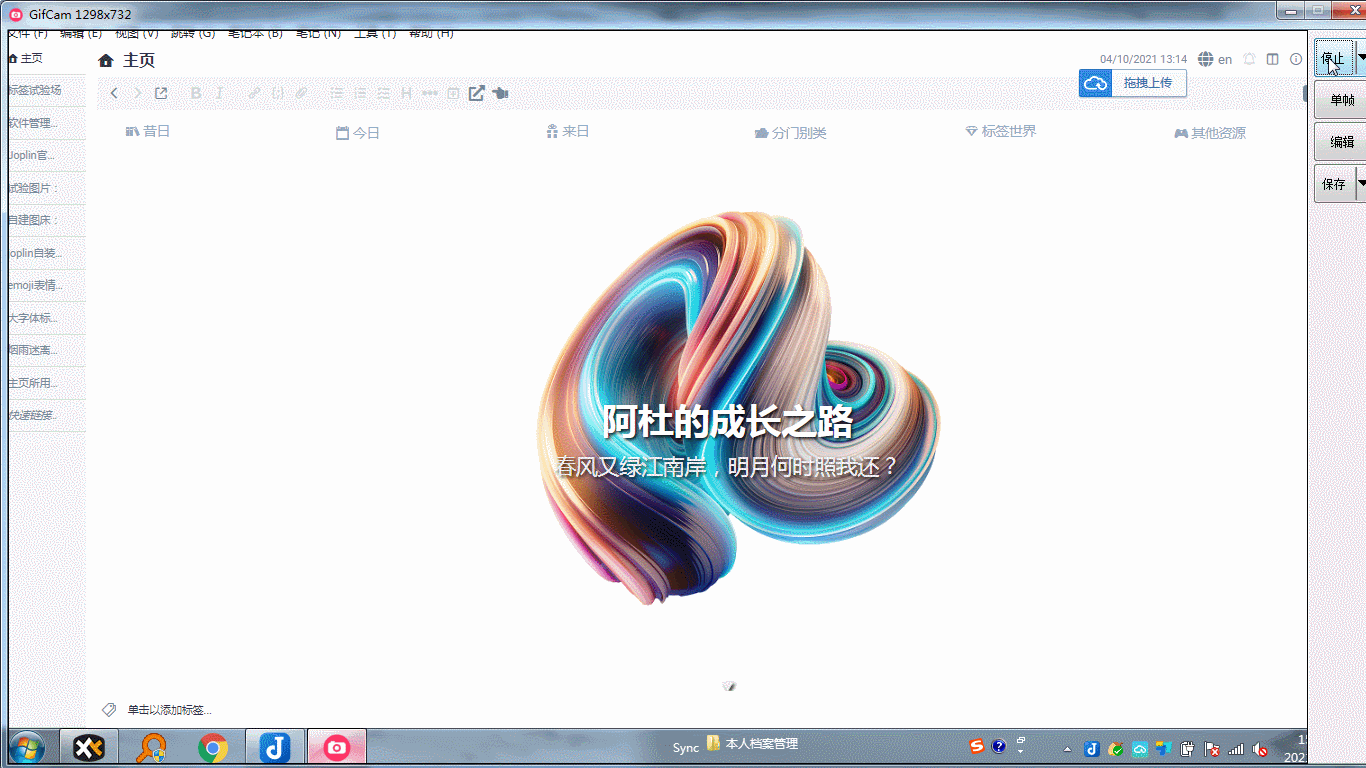1366x768 pixels.
Task: Switch to Joplin in the taskbar
Action: point(275,747)
